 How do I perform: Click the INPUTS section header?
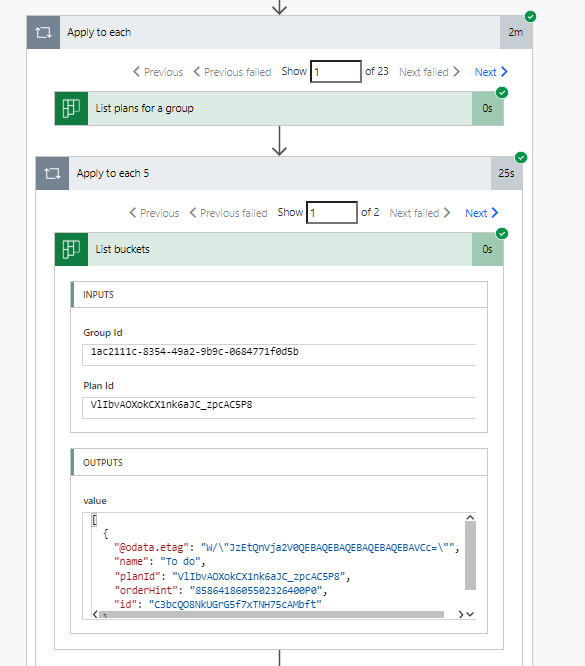[x=279, y=295]
